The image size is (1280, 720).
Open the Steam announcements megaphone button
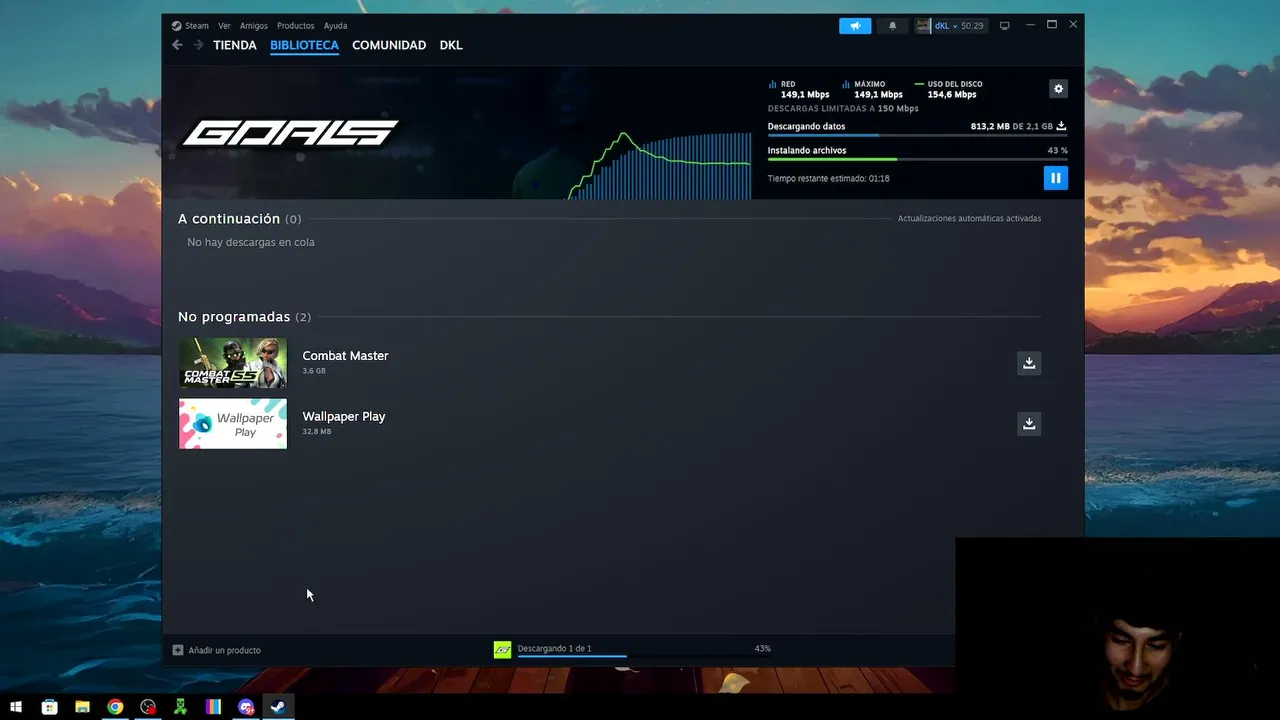click(855, 26)
